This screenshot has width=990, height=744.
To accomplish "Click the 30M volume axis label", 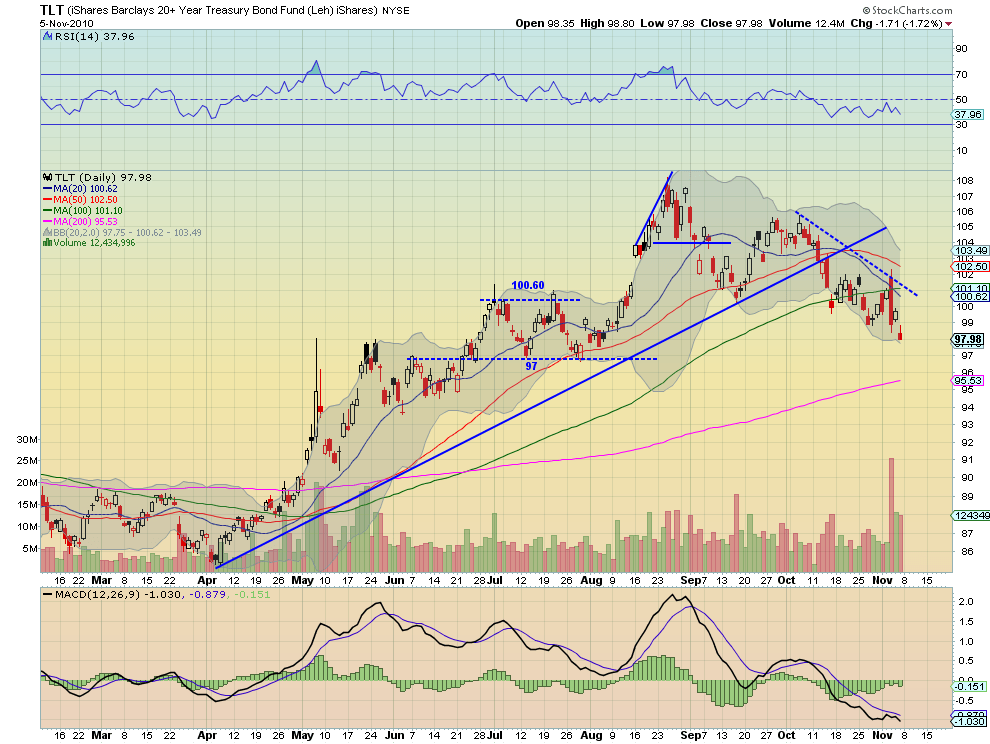I will (x=27, y=440).
